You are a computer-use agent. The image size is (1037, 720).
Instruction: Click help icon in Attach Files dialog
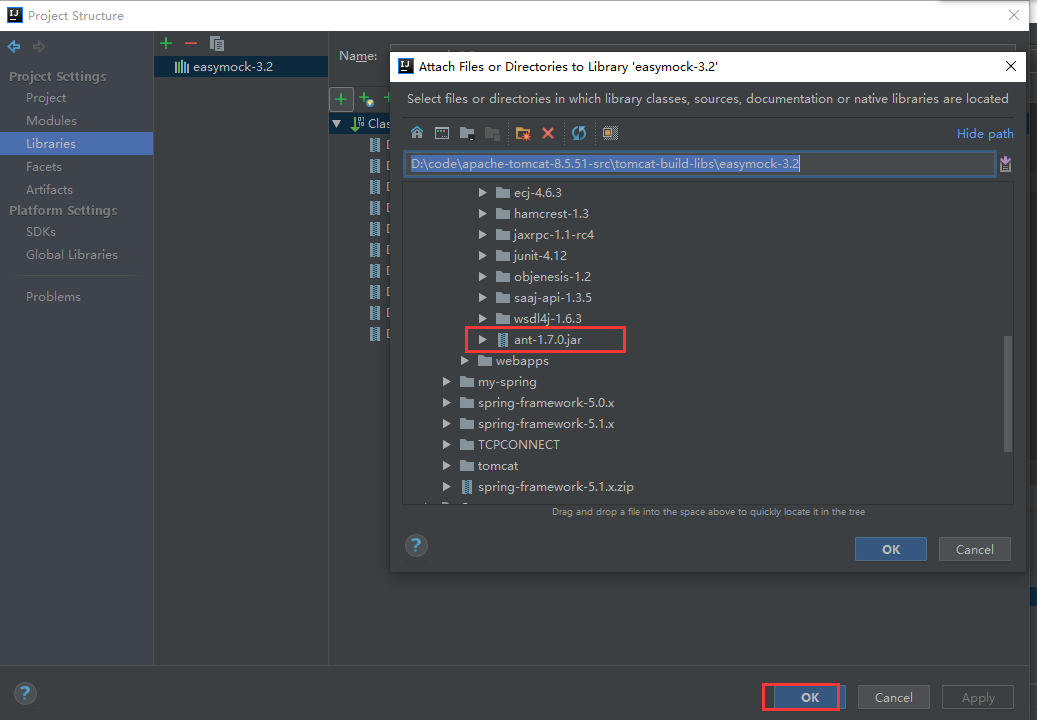tap(416, 546)
